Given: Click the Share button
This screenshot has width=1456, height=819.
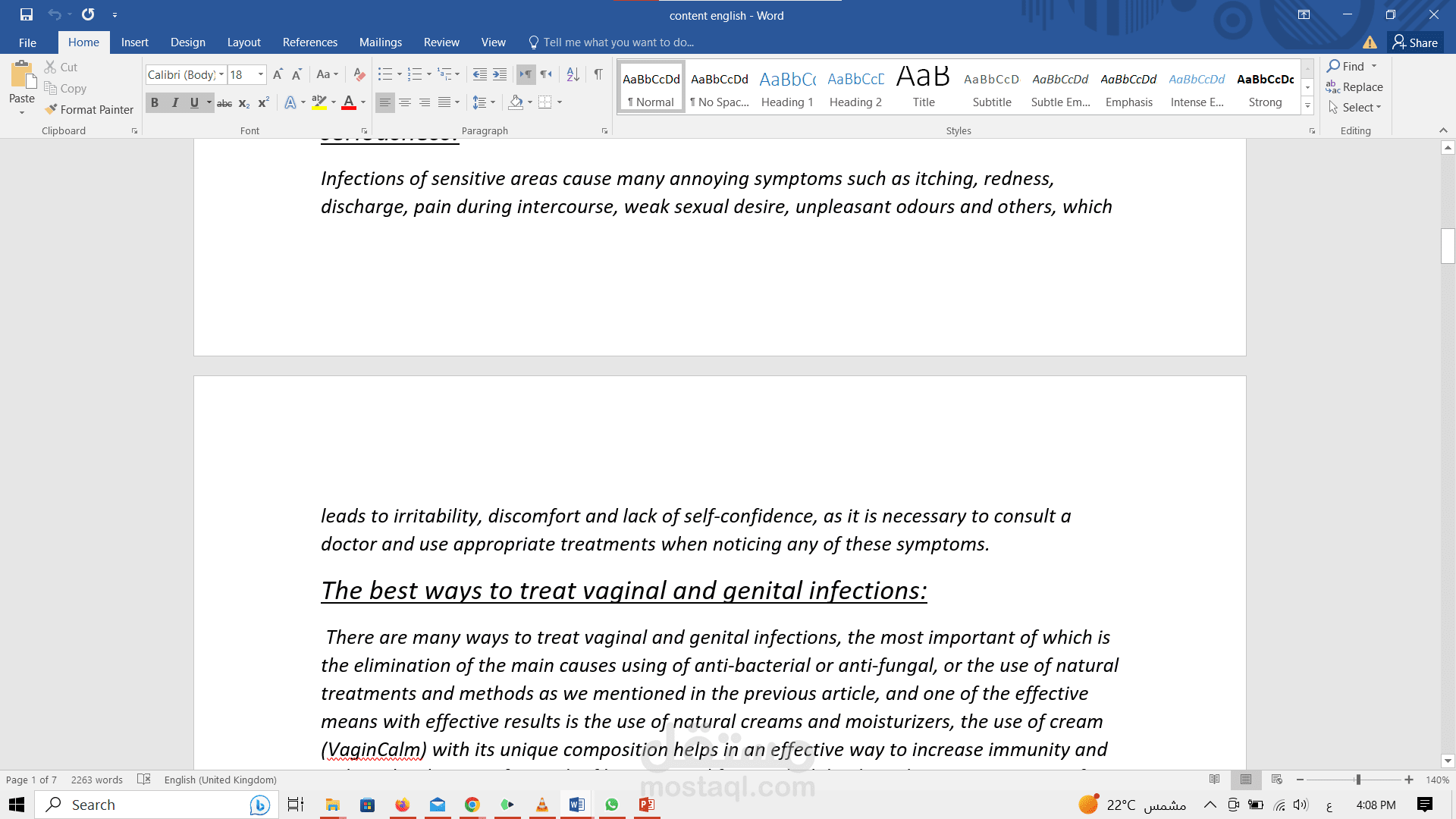Looking at the screenshot, I should coord(1415,42).
